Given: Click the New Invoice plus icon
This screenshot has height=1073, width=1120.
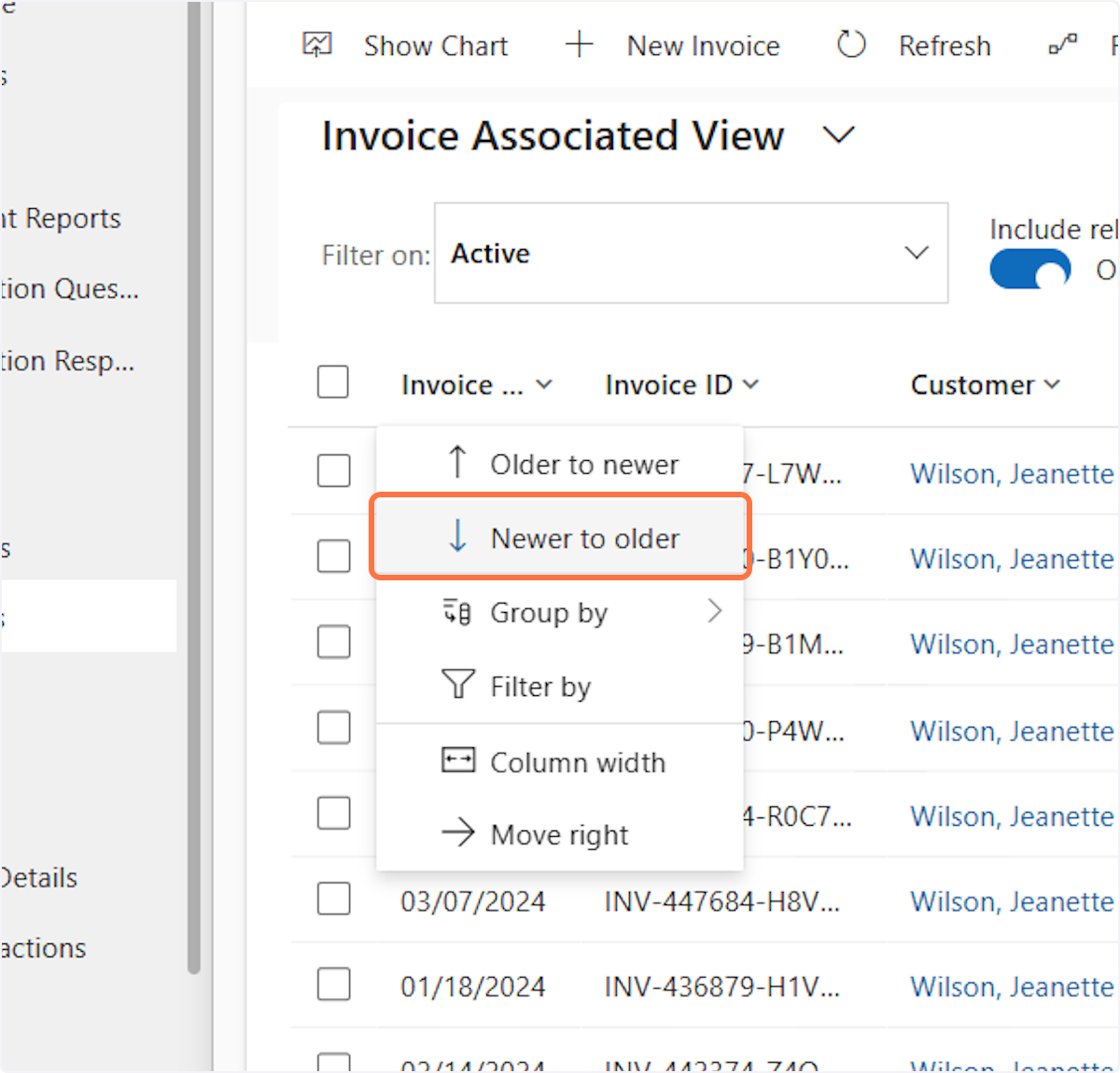Looking at the screenshot, I should (x=580, y=45).
